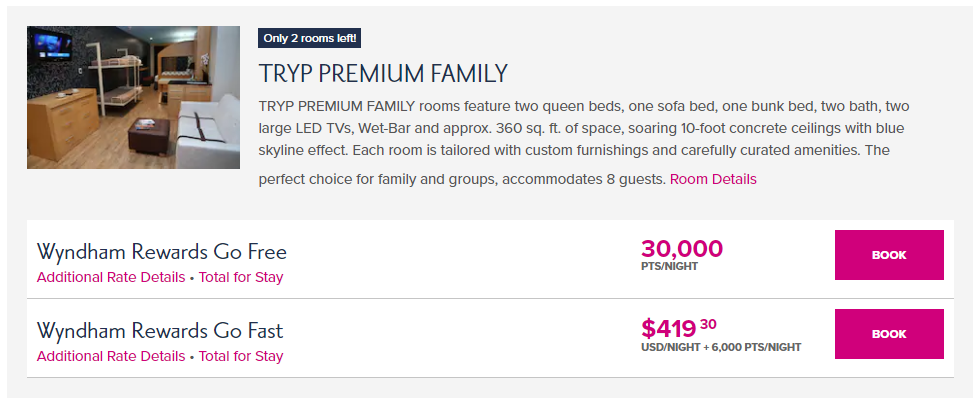This screenshot has height=398, width=973.
Task: Click the USD/NIGHT + 6,000 PTS/NIGHT label
Action: (x=721, y=348)
